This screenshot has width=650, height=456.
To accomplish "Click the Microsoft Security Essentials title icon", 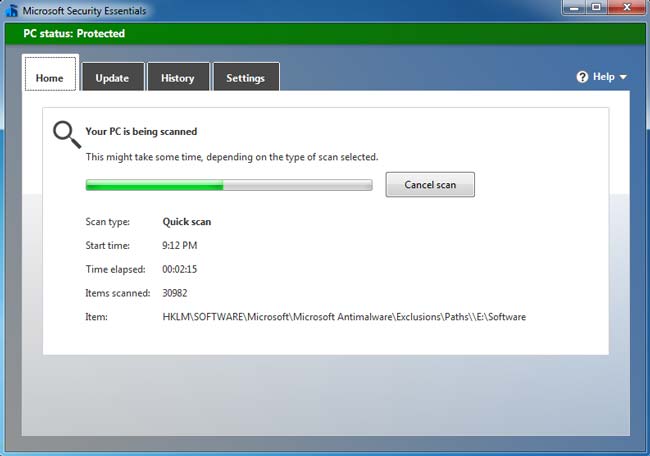I will tap(12, 10).
